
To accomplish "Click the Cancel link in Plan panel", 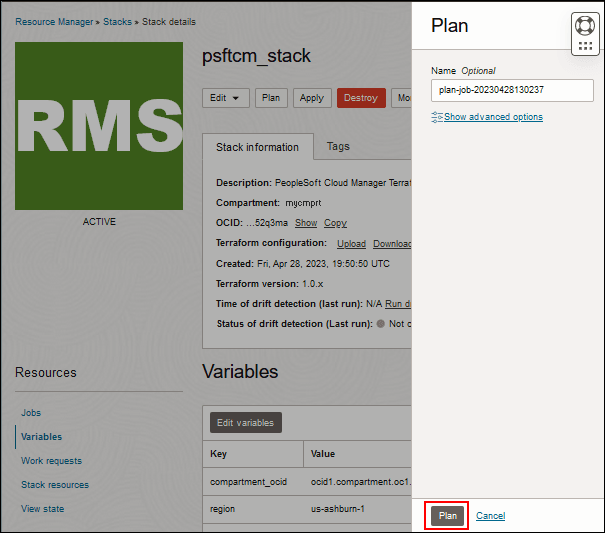I will pyautogui.click(x=490, y=516).
